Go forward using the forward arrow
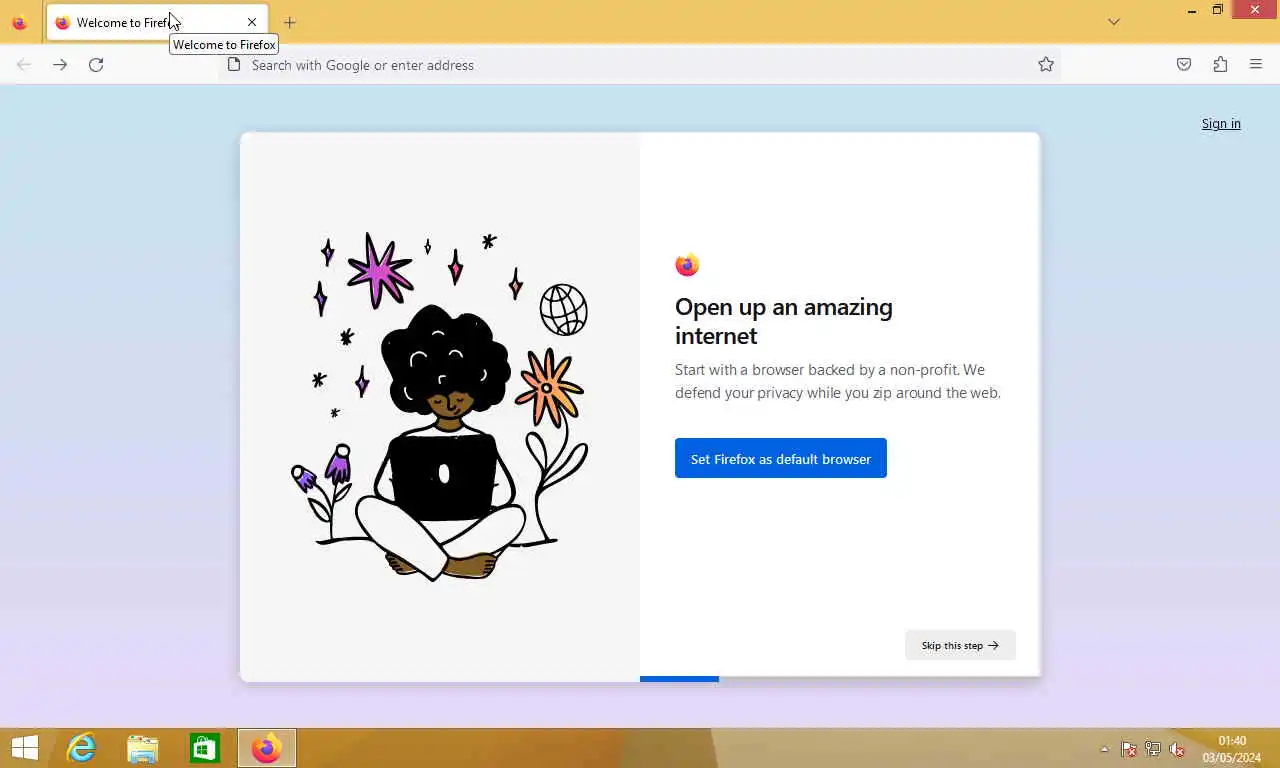This screenshot has height=768, width=1280. [x=60, y=65]
